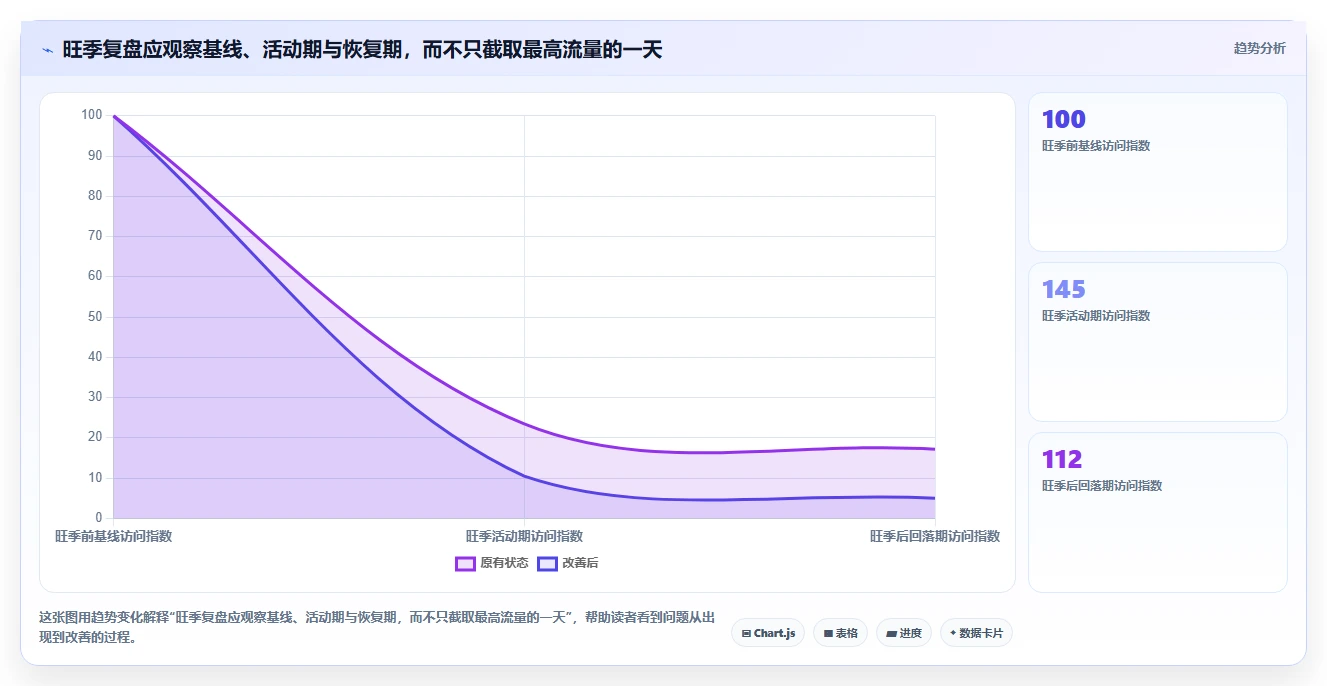Open the 旺季前基线访问指数 card showing 100
This screenshot has height=686, width=1327.
tap(1158, 172)
